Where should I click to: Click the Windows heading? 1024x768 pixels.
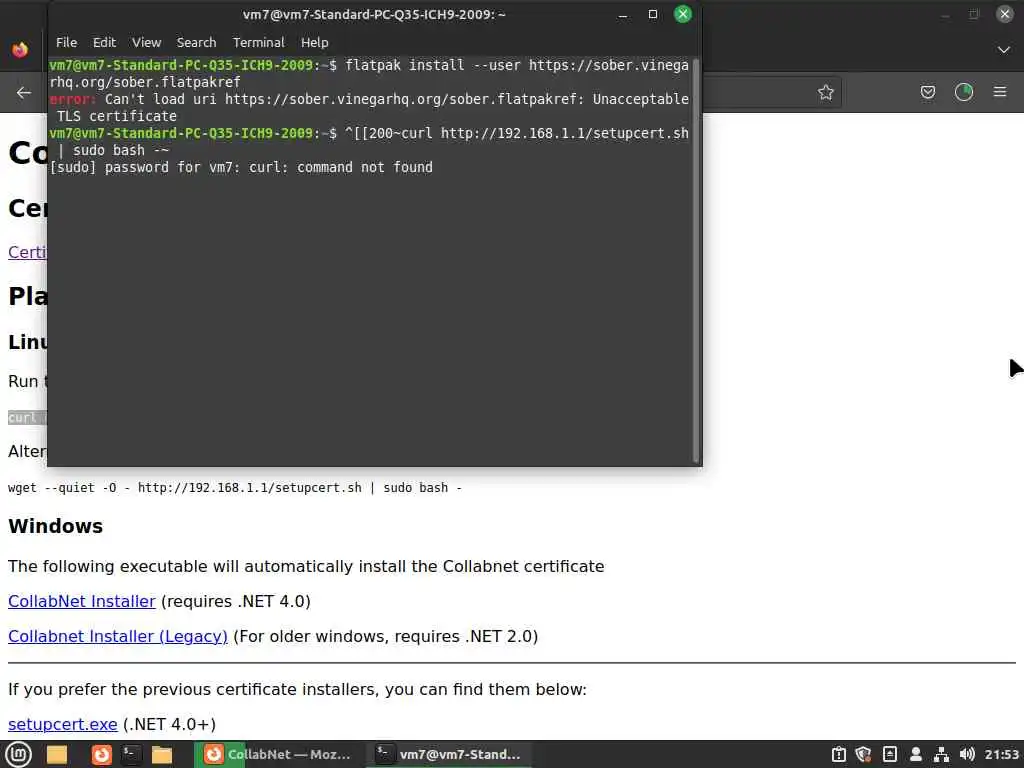click(56, 526)
